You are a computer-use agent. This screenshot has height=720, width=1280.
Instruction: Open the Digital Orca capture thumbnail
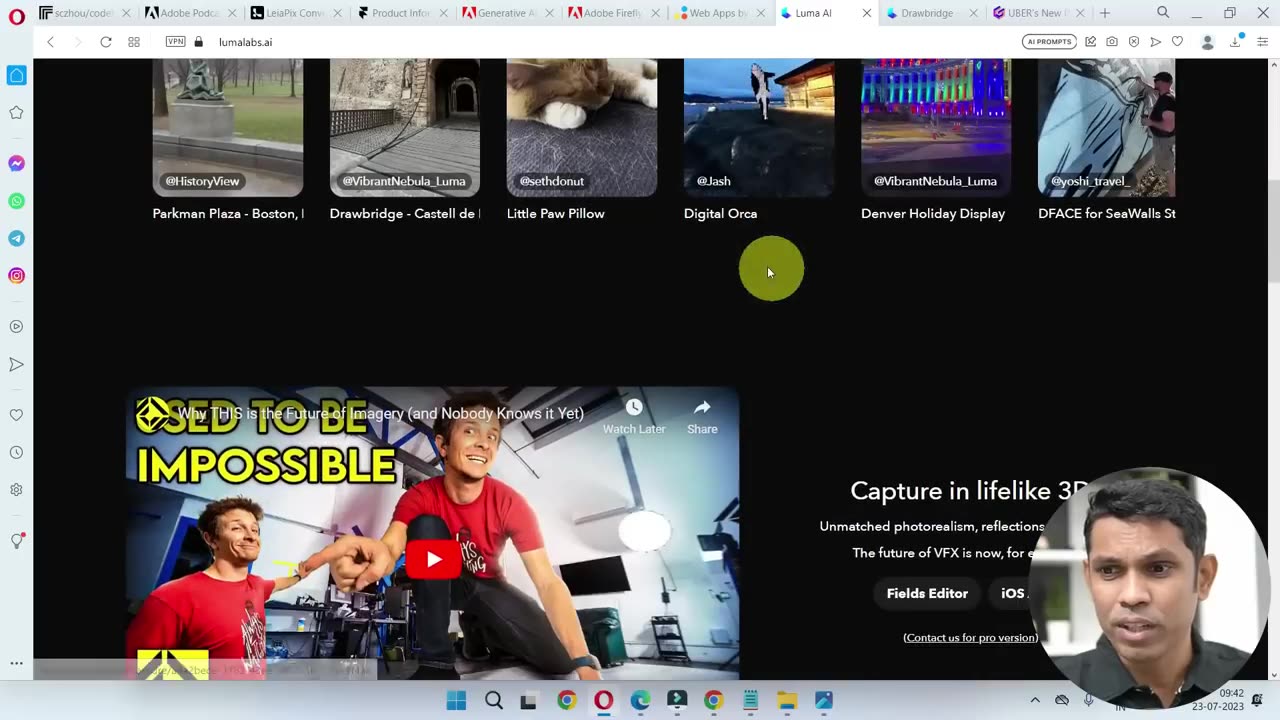point(759,127)
